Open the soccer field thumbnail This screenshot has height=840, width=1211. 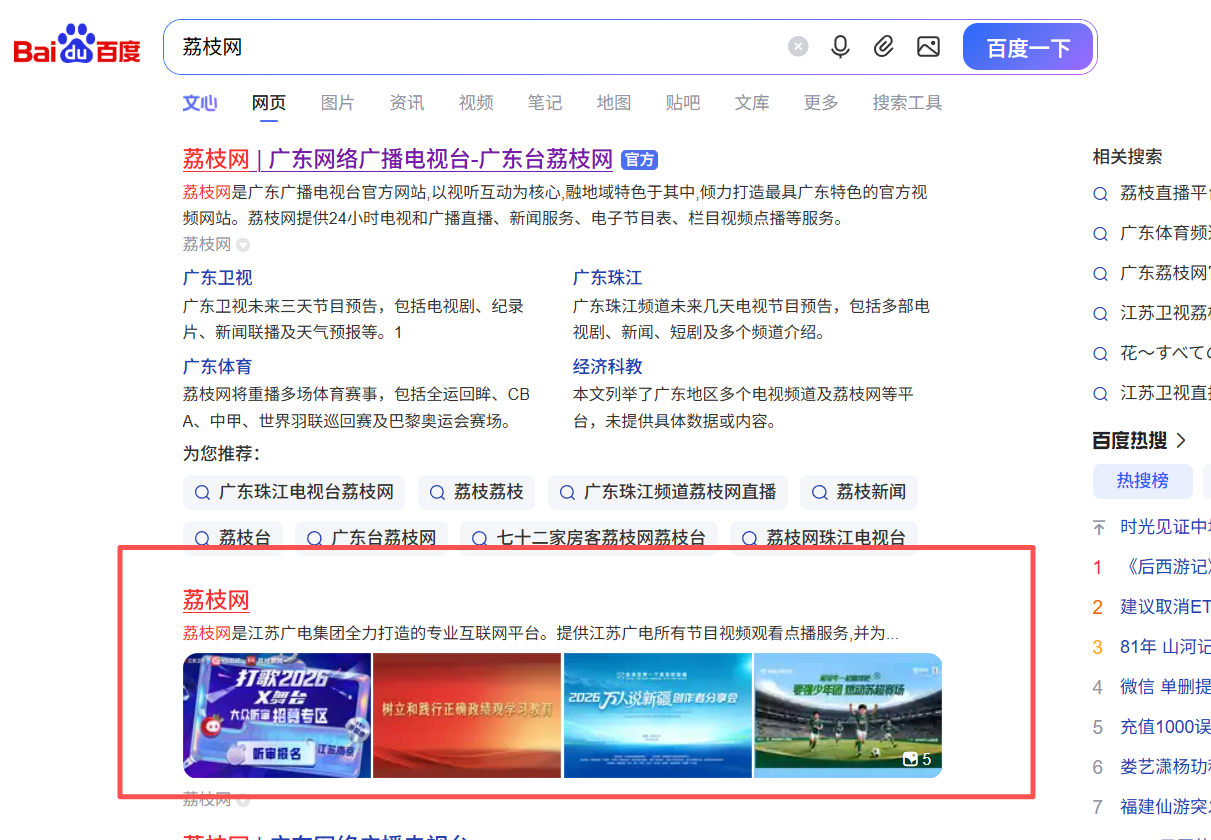(x=848, y=715)
